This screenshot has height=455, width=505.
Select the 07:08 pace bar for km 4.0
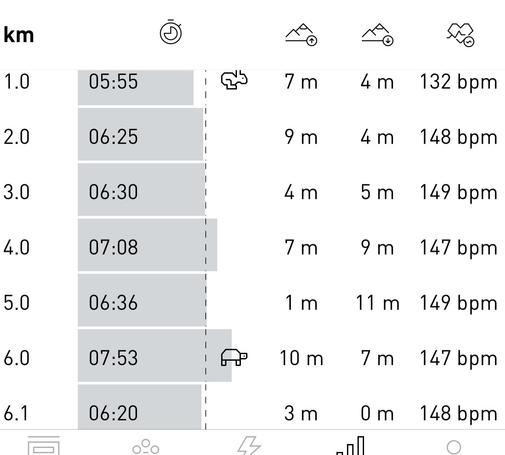click(x=147, y=245)
